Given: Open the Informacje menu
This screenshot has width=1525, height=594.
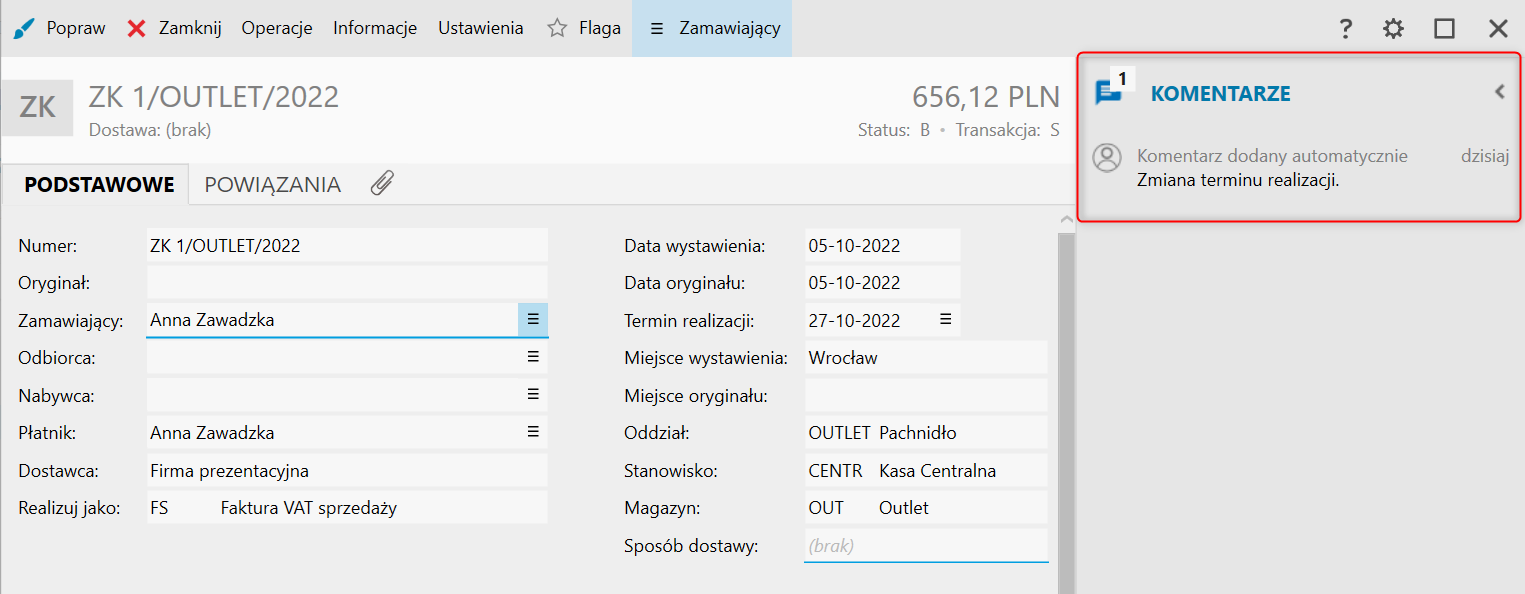Looking at the screenshot, I should (375, 28).
